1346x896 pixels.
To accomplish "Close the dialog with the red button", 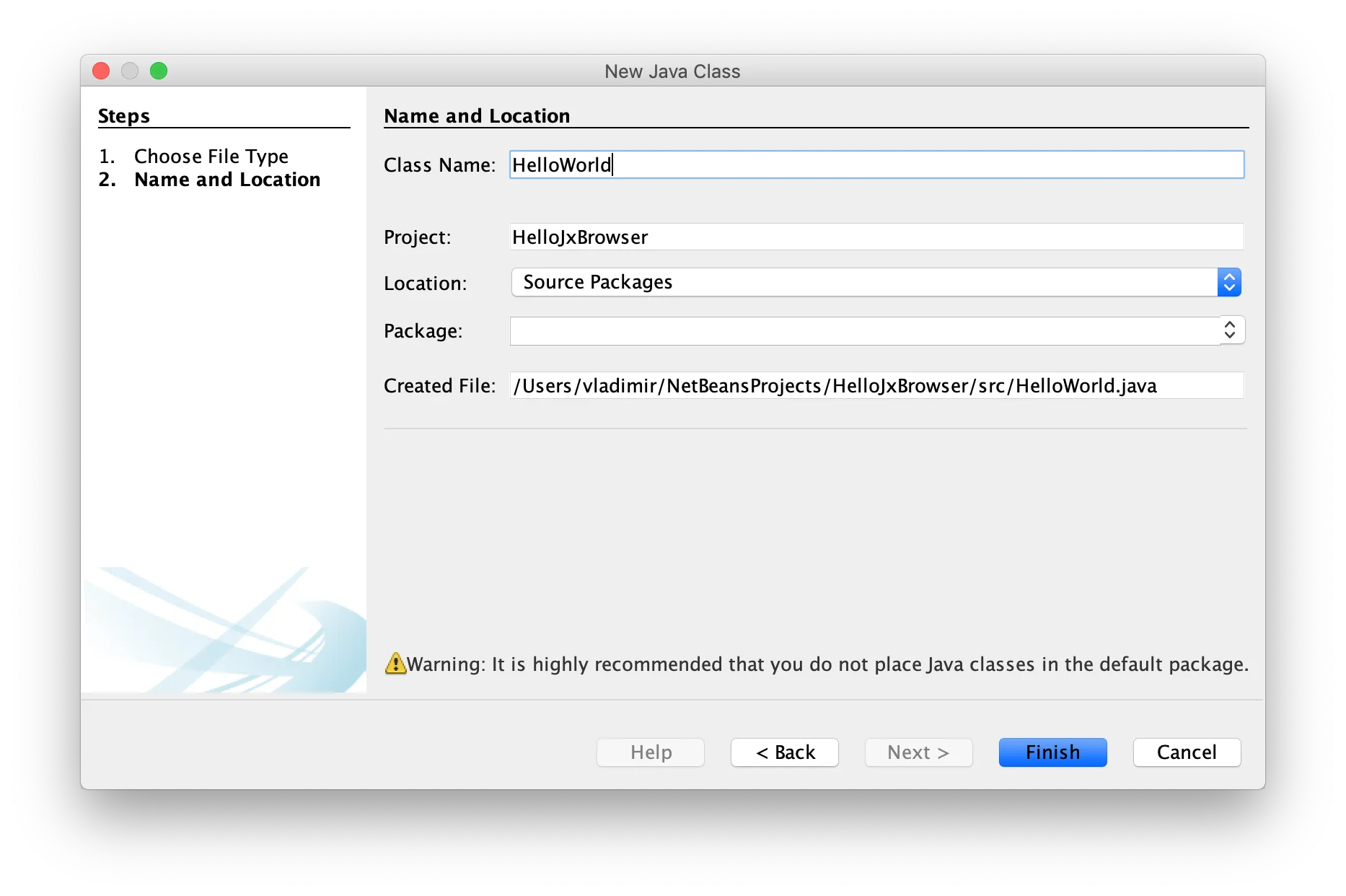I will 101,71.
